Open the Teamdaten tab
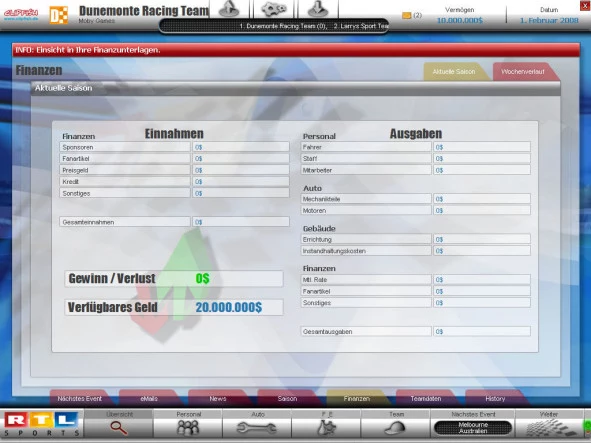Viewport: 591px width, 443px height. [426, 399]
